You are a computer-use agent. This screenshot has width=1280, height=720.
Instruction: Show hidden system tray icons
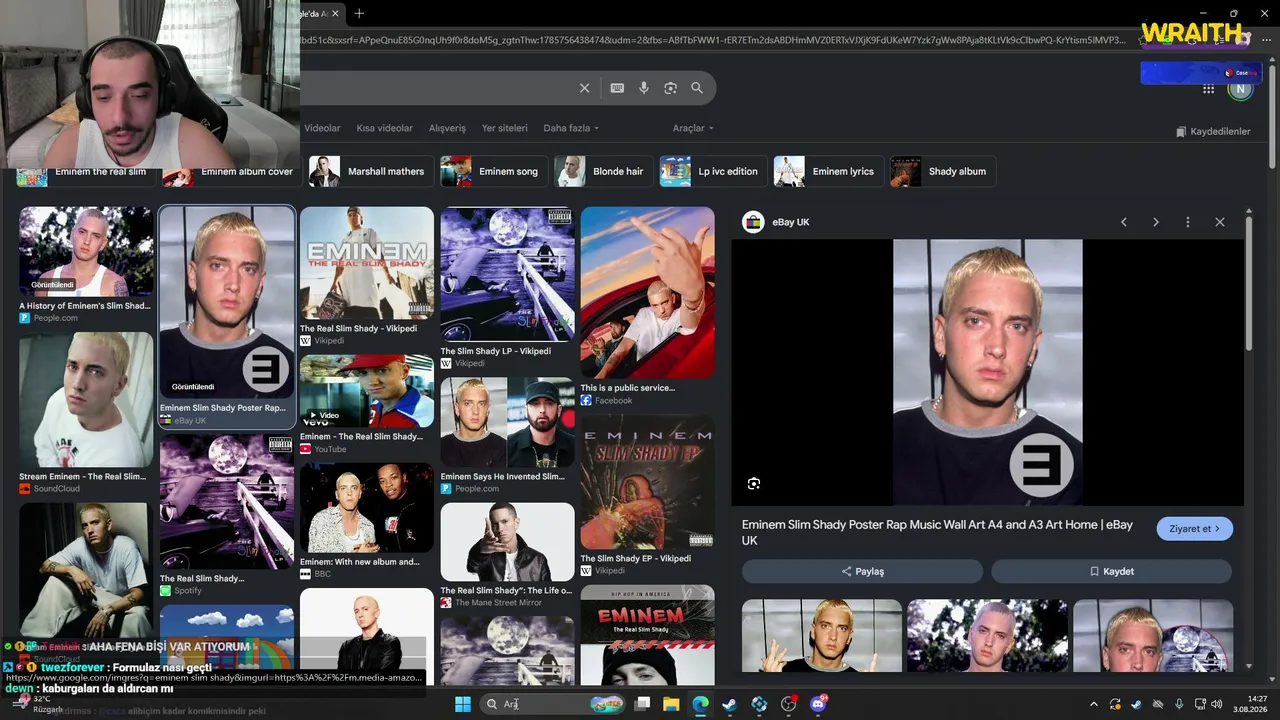click(x=1093, y=704)
